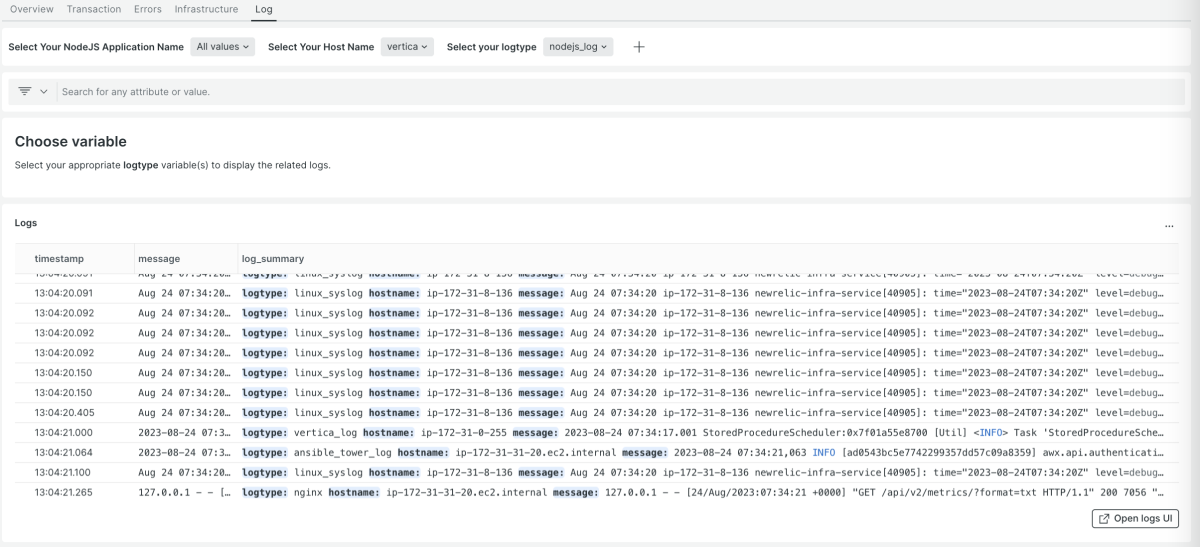Select the nginx log row at 13:04:21.265
1200x547 pixels.
(600, 492)
